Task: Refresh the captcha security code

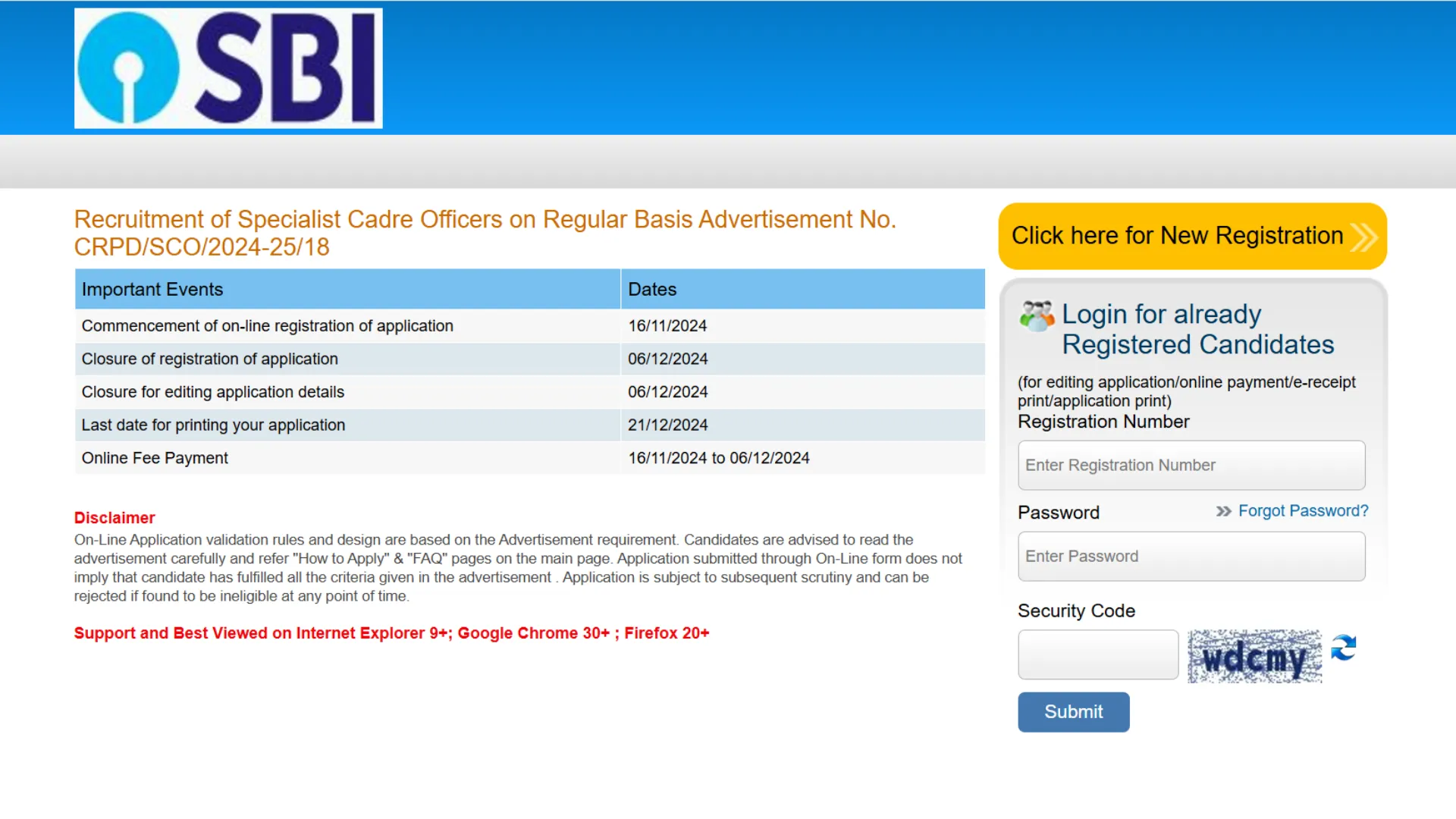Action: [x=1344, y=648]
